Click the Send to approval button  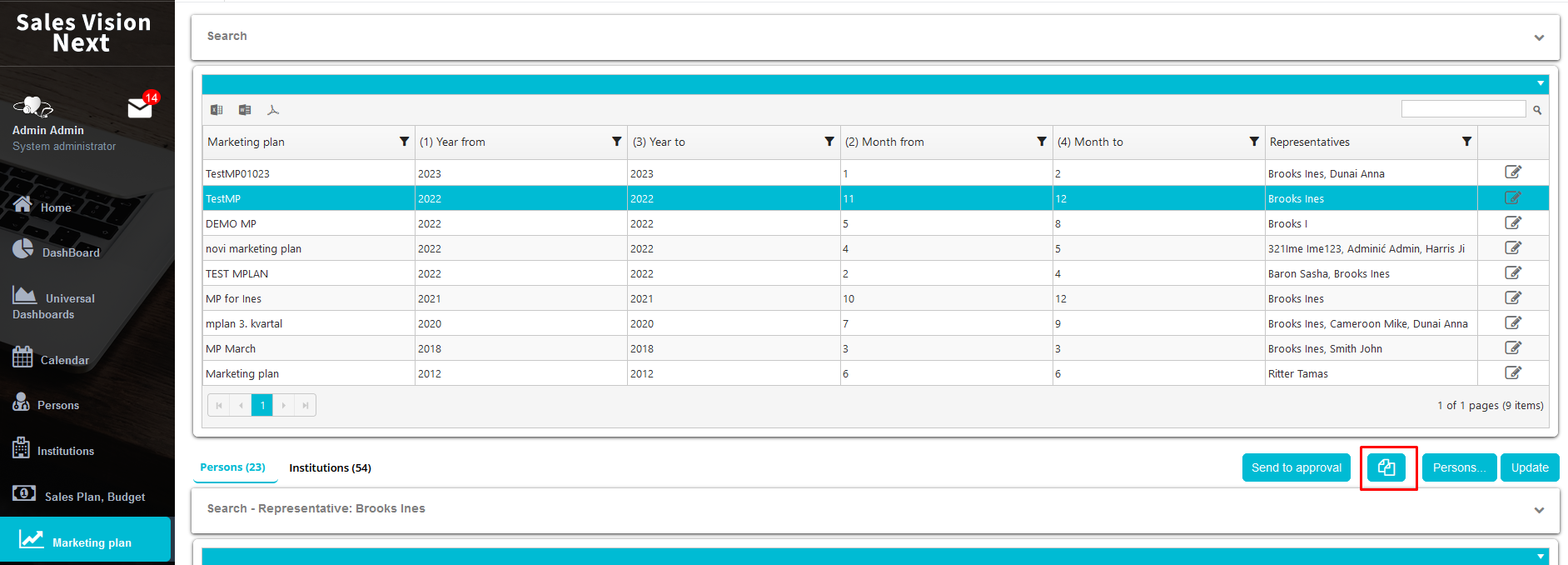click(1296, 467)
